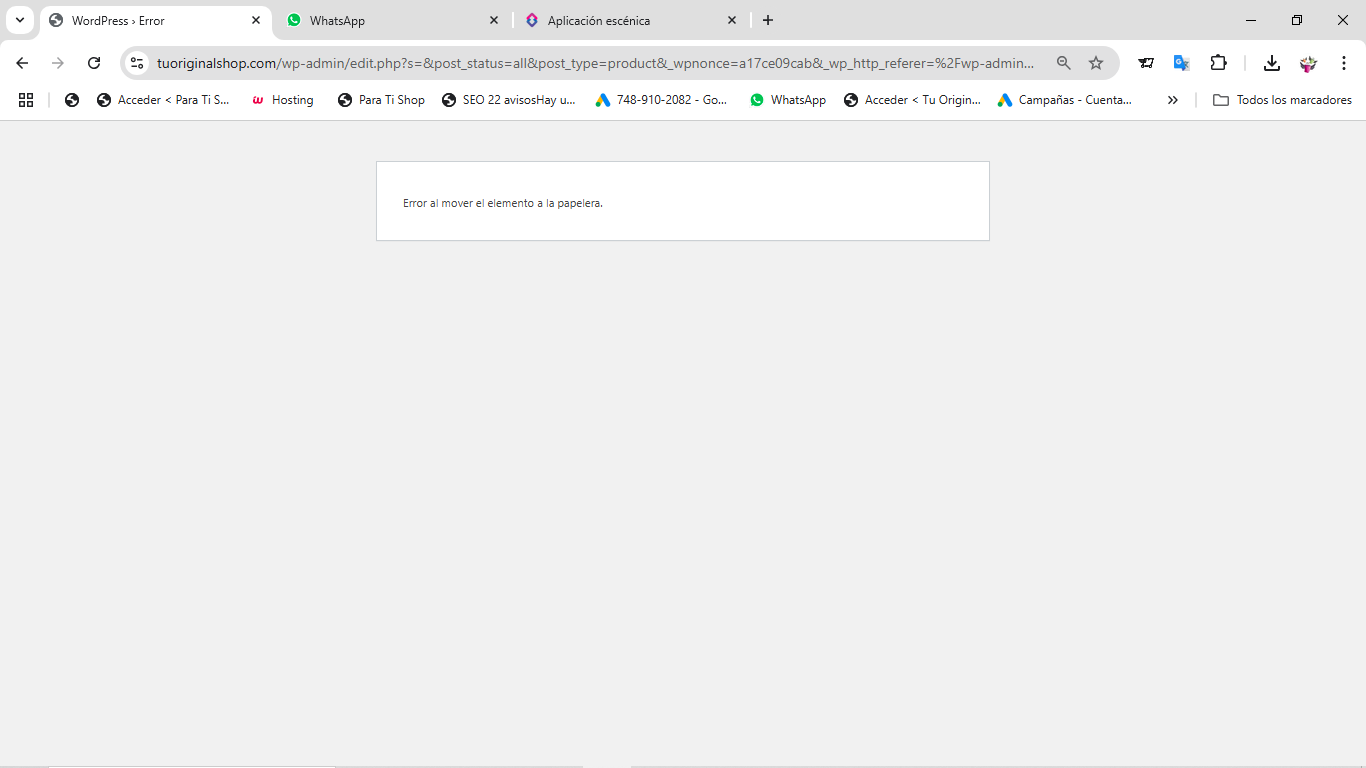1366x768 pixels.
Task: Click the zoom magnifier icon in address bar
Action: pyautogui.click(x=1064, y=63)
